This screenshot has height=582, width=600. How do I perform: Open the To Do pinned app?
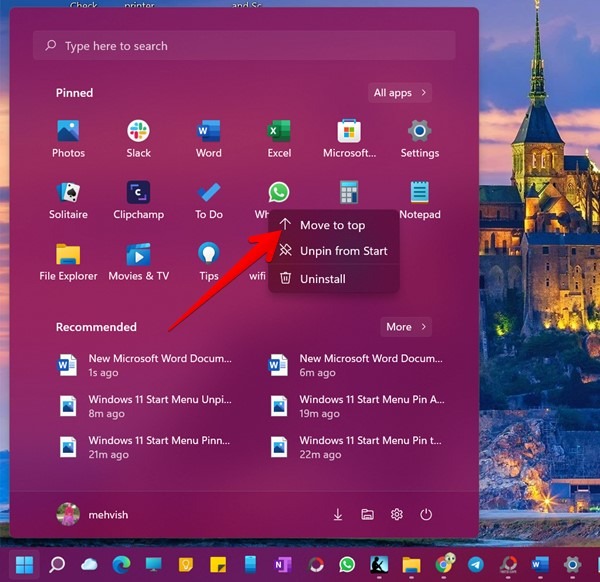point(209,200)
